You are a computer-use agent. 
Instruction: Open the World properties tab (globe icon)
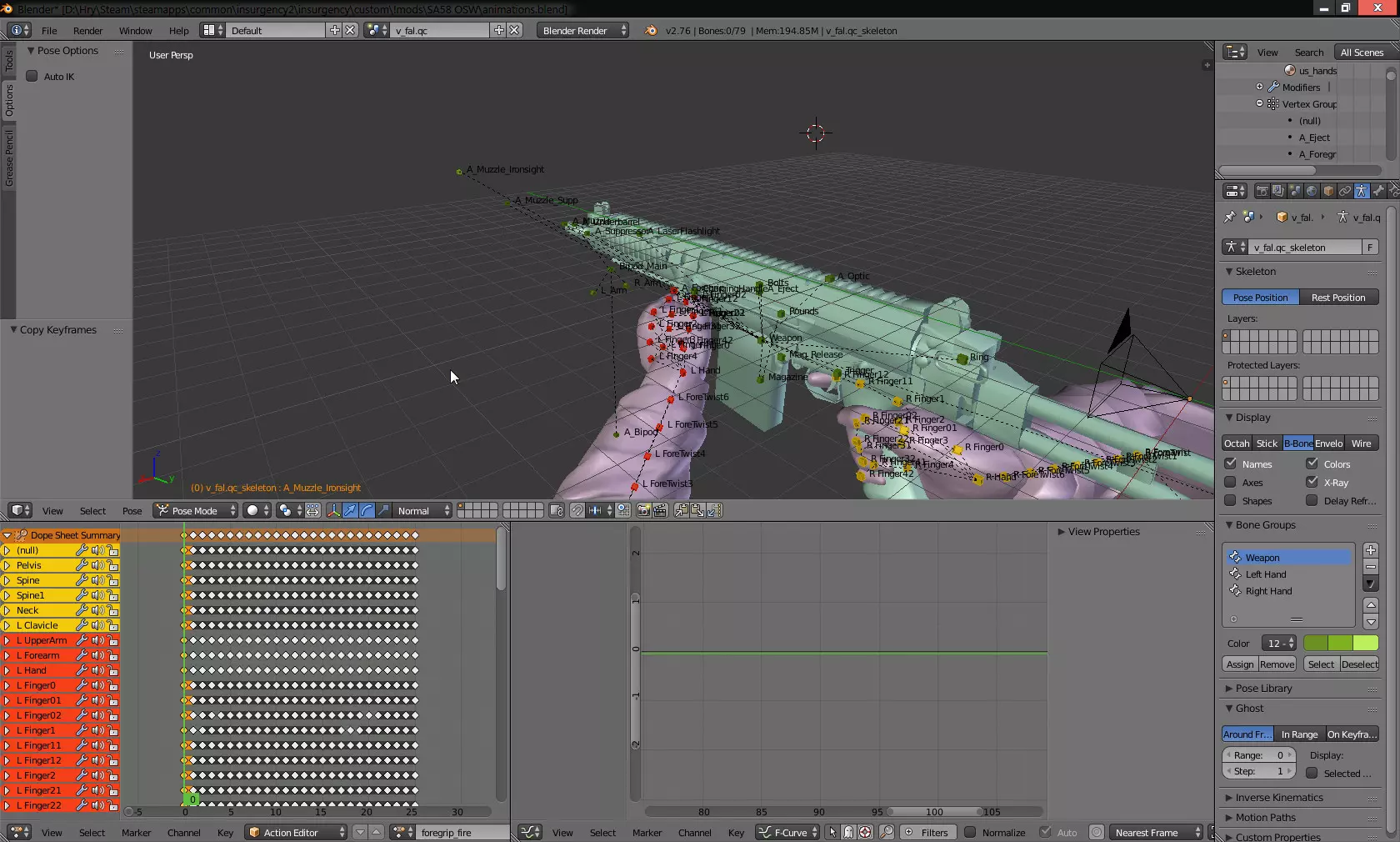tap(1312, 192)
